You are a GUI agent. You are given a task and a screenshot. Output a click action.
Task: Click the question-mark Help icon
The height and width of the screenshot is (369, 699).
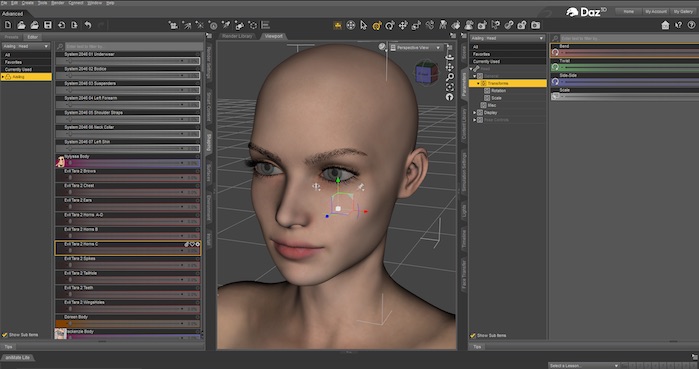(x=691, y=25)
